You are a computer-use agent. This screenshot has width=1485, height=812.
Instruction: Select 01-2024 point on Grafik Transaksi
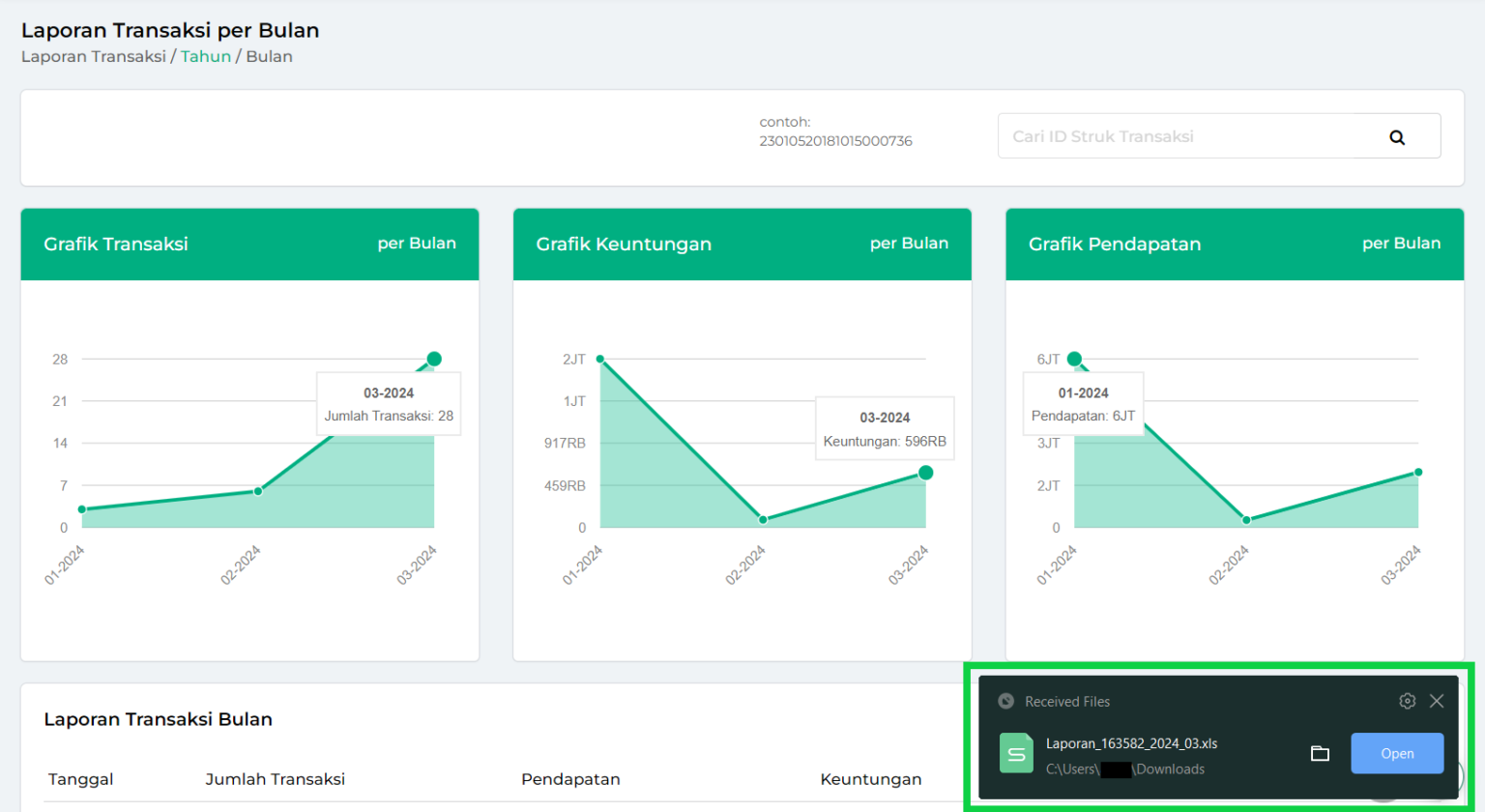click(x=82, y=509)
